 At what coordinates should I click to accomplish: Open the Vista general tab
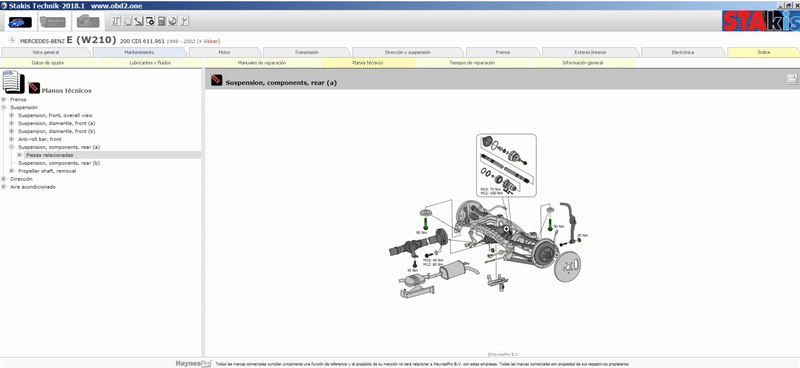click(x=45, y=52)
